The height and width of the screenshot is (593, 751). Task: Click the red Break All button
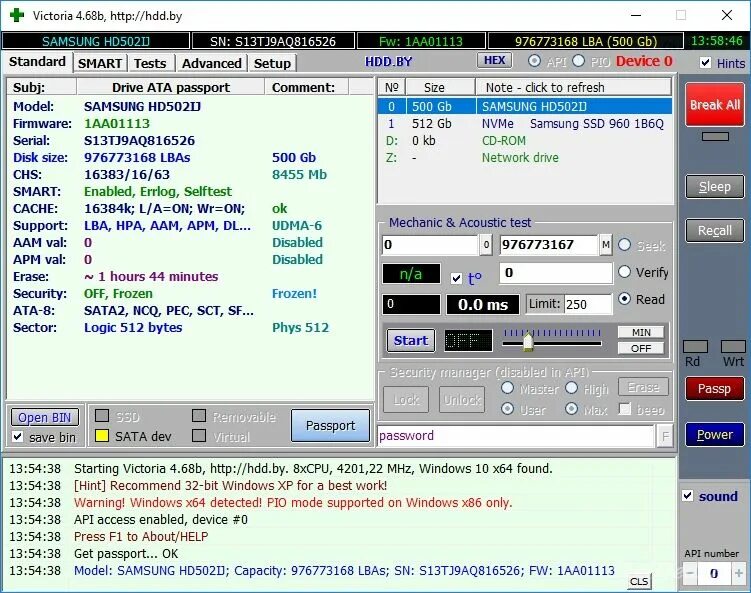pyautogui.click(x=715, y=105)
